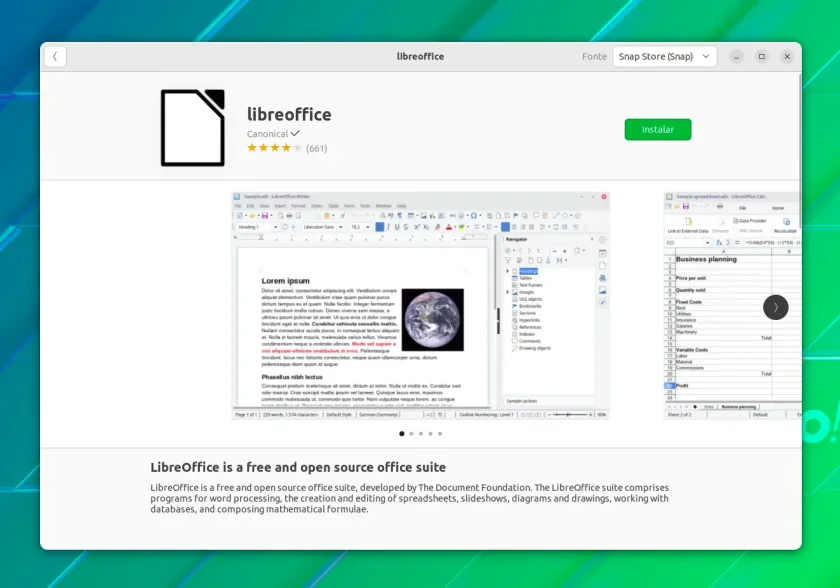840x588 pixels.
Task: Maximize the software store window
Action: pyautogui.click(x=762, y=56)
